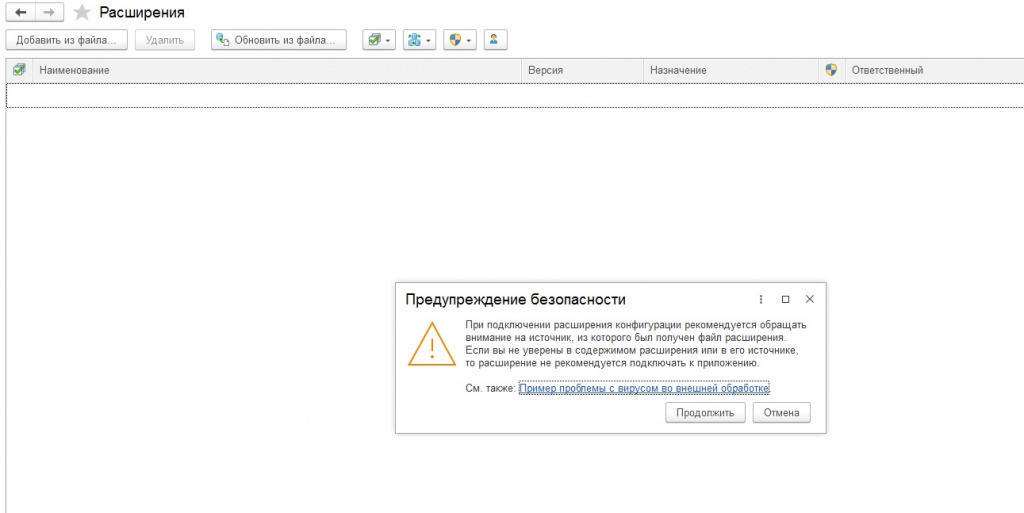Click the checkmark column header icon
1024x513 pixels.
coord(19,70)
